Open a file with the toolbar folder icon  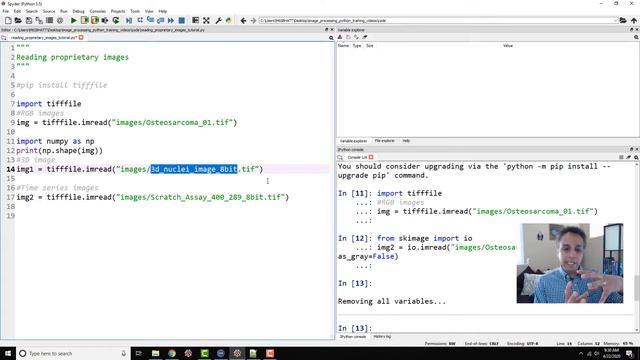click(x=18, y=20)
